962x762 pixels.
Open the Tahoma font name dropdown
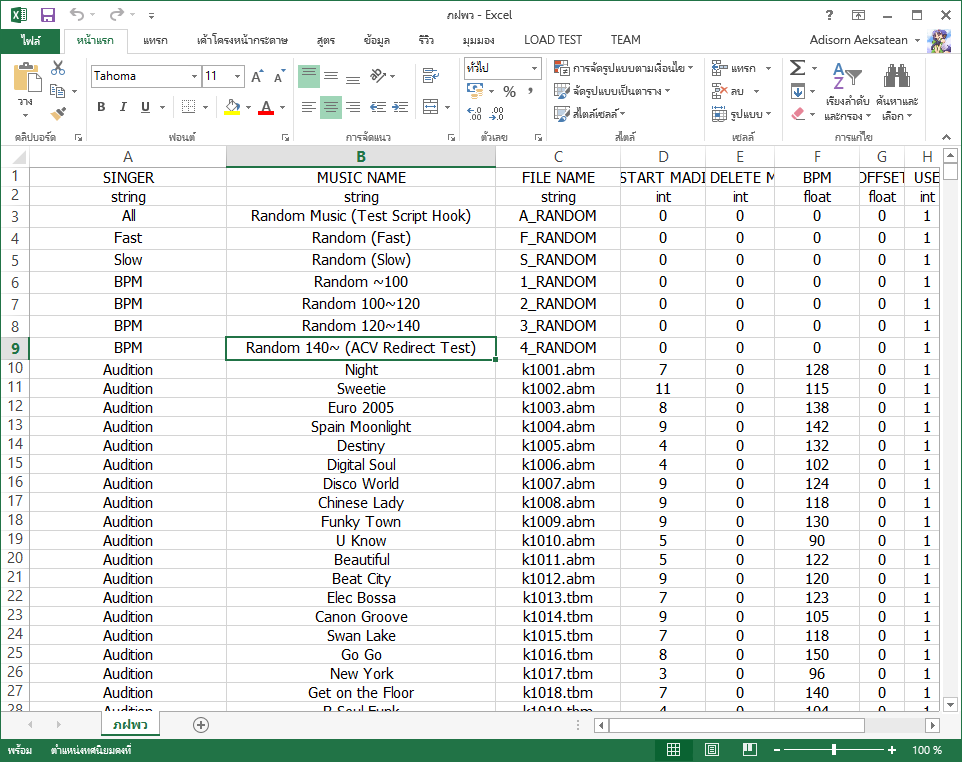coord(194,76)
